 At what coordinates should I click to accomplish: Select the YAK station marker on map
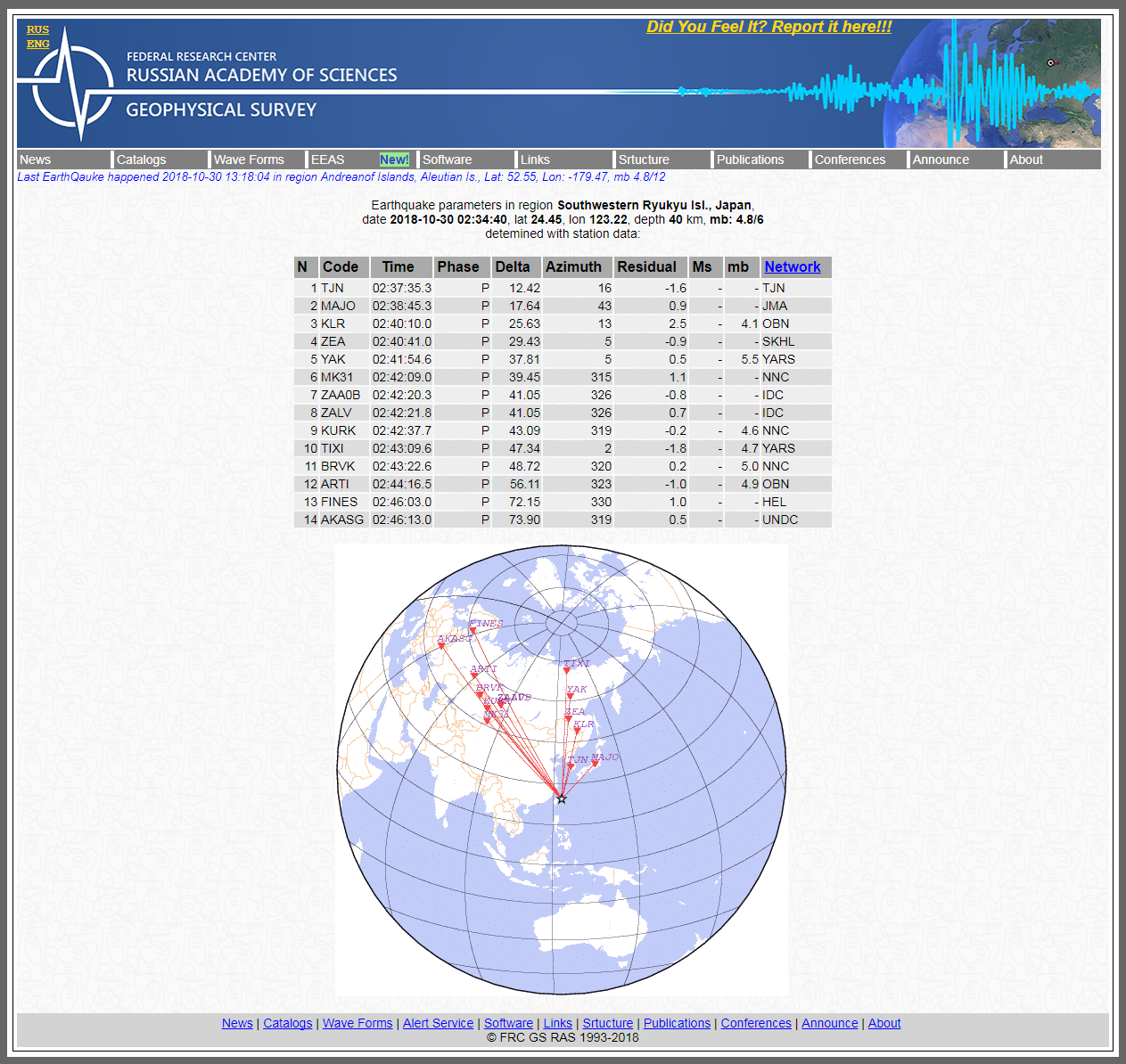click(570, 696)
